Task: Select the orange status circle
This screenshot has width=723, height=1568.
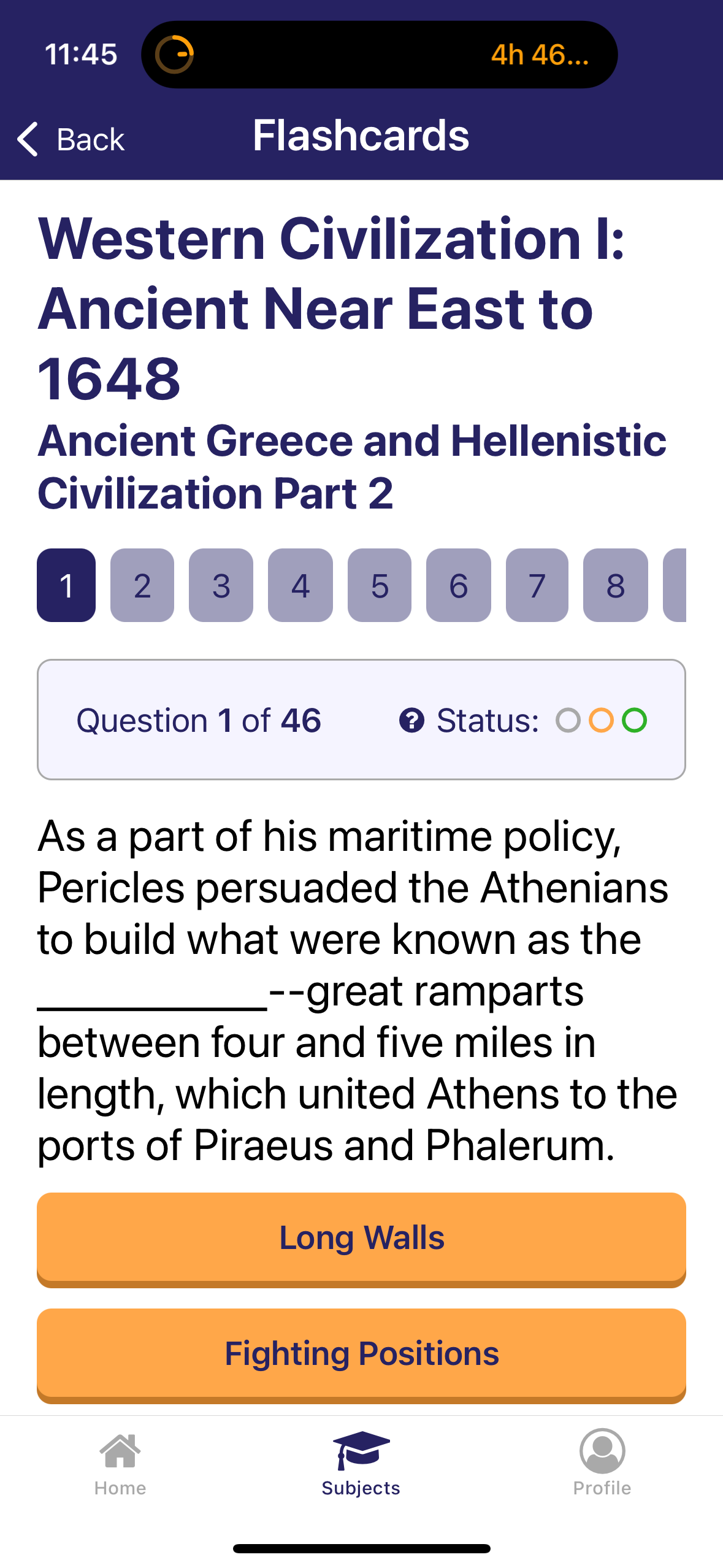Action: (601, 720)
